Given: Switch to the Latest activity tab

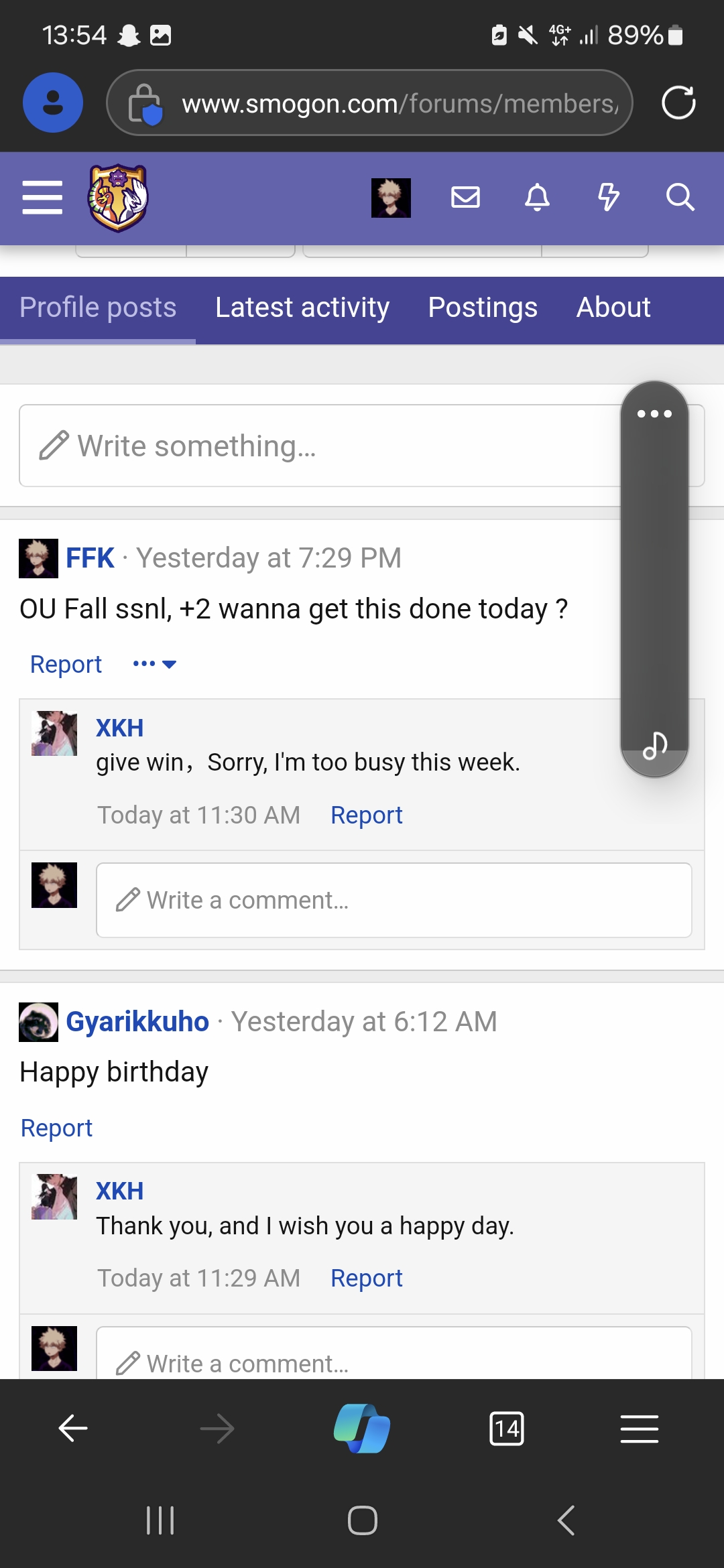Looking at the screenshot, I should coord(302,308).
